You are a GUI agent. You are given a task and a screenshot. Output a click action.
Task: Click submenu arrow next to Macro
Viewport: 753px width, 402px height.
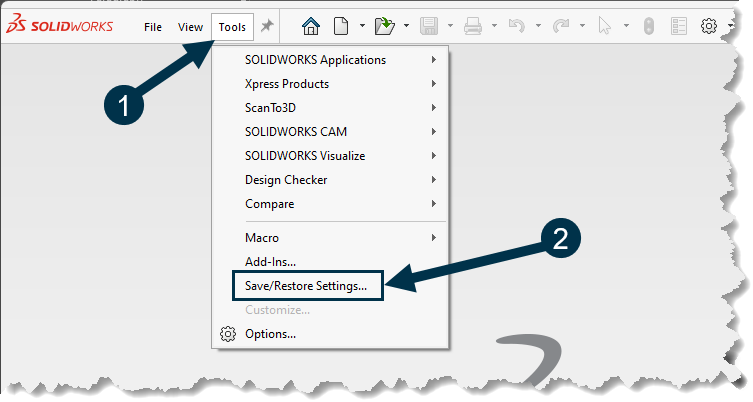(434, 238)
